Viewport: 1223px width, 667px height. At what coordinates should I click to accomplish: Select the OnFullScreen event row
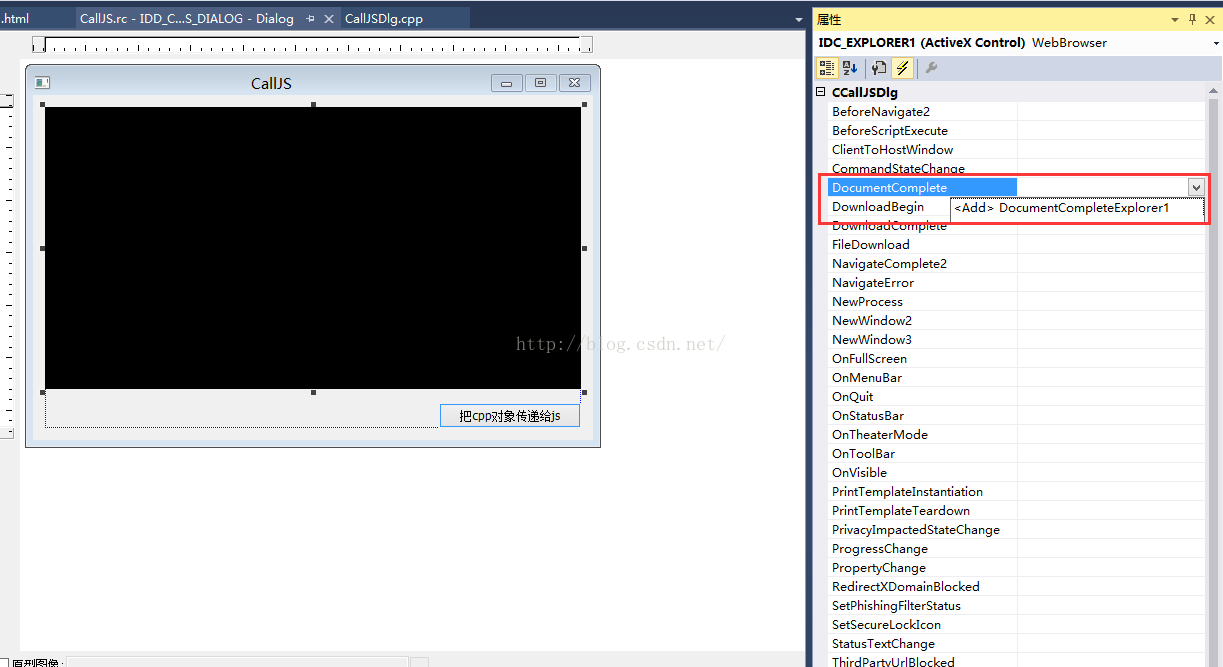coord(1016,359)
